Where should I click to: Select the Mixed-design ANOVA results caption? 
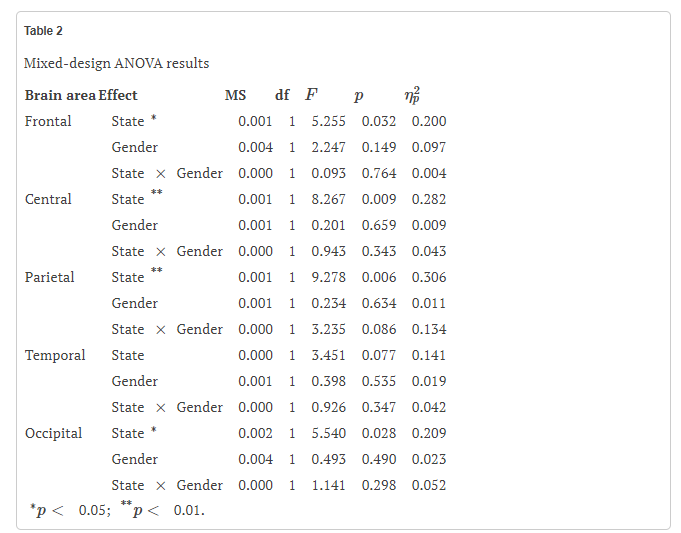point(116,63)
